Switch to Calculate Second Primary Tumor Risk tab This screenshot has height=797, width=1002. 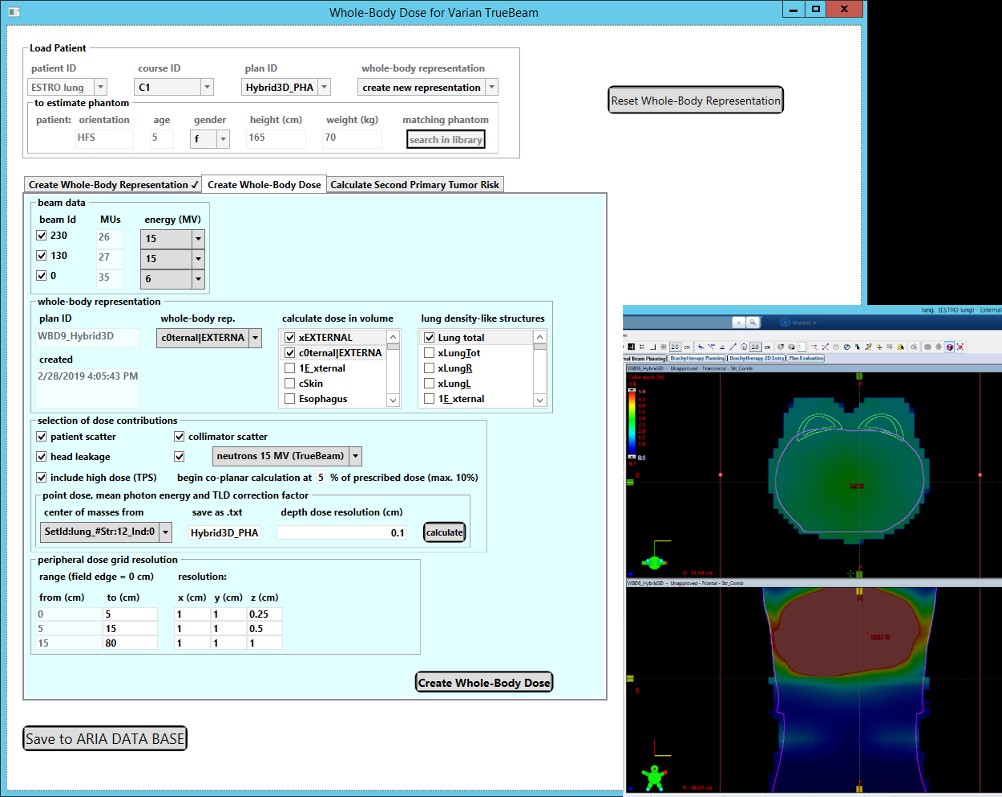415,184
